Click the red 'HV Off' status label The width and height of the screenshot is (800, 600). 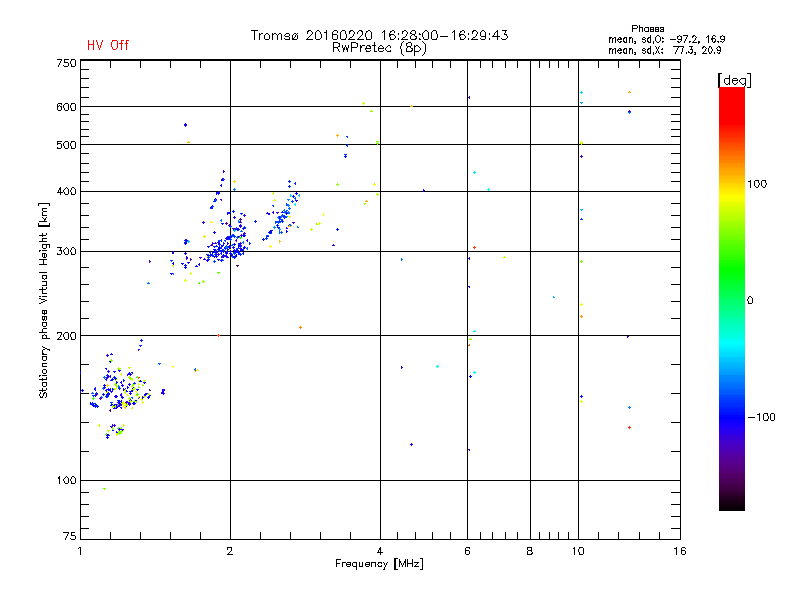coord(108,45)
